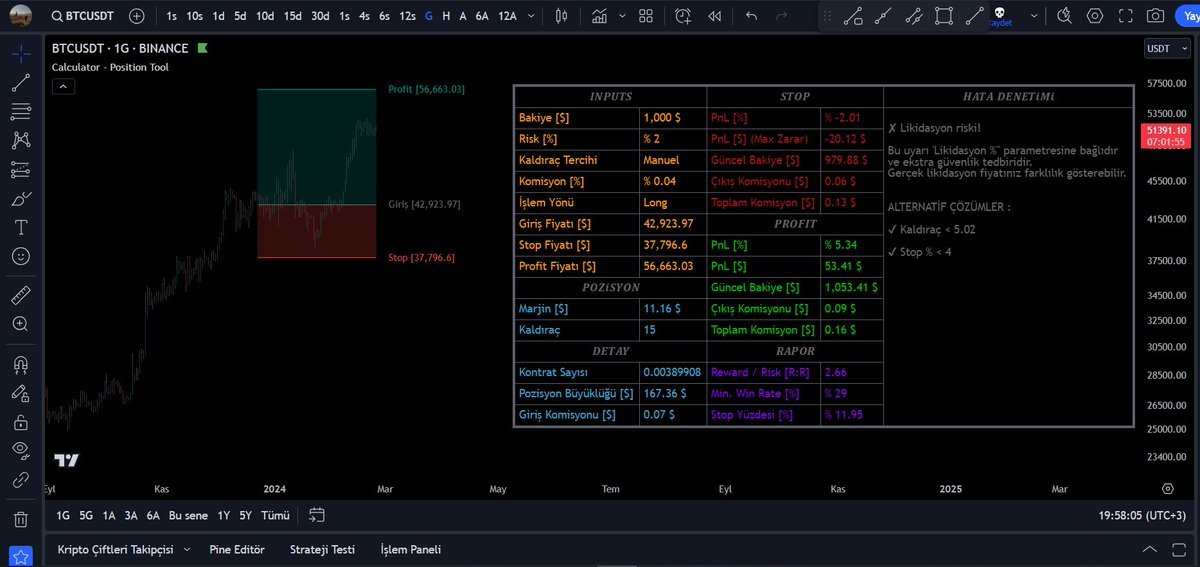Toggle lock all drawings
This screenshot has width=1200, height=567.
click(20, 422)
